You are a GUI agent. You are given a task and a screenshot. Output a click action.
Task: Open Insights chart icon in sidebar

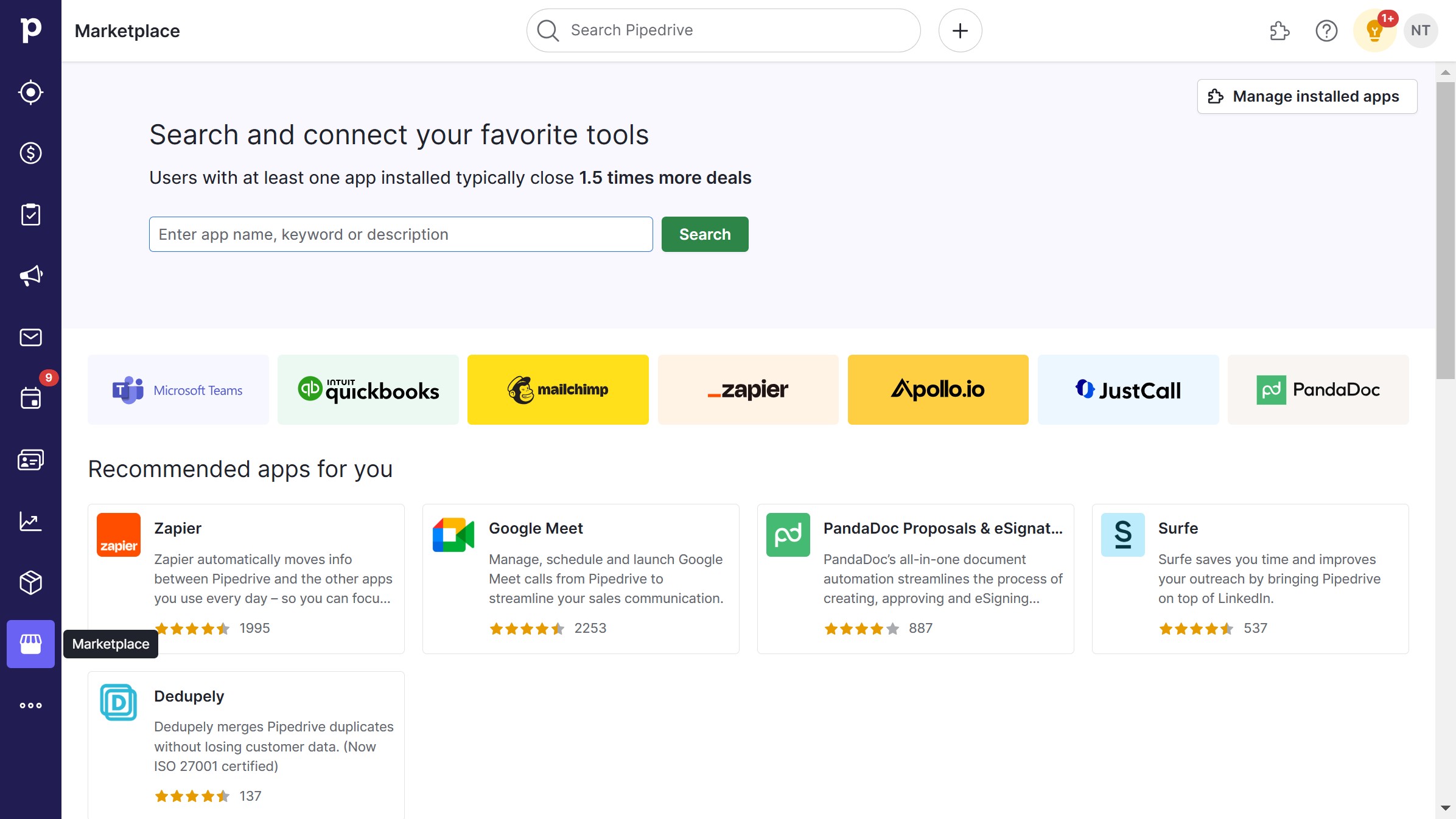tap(30, 521)
